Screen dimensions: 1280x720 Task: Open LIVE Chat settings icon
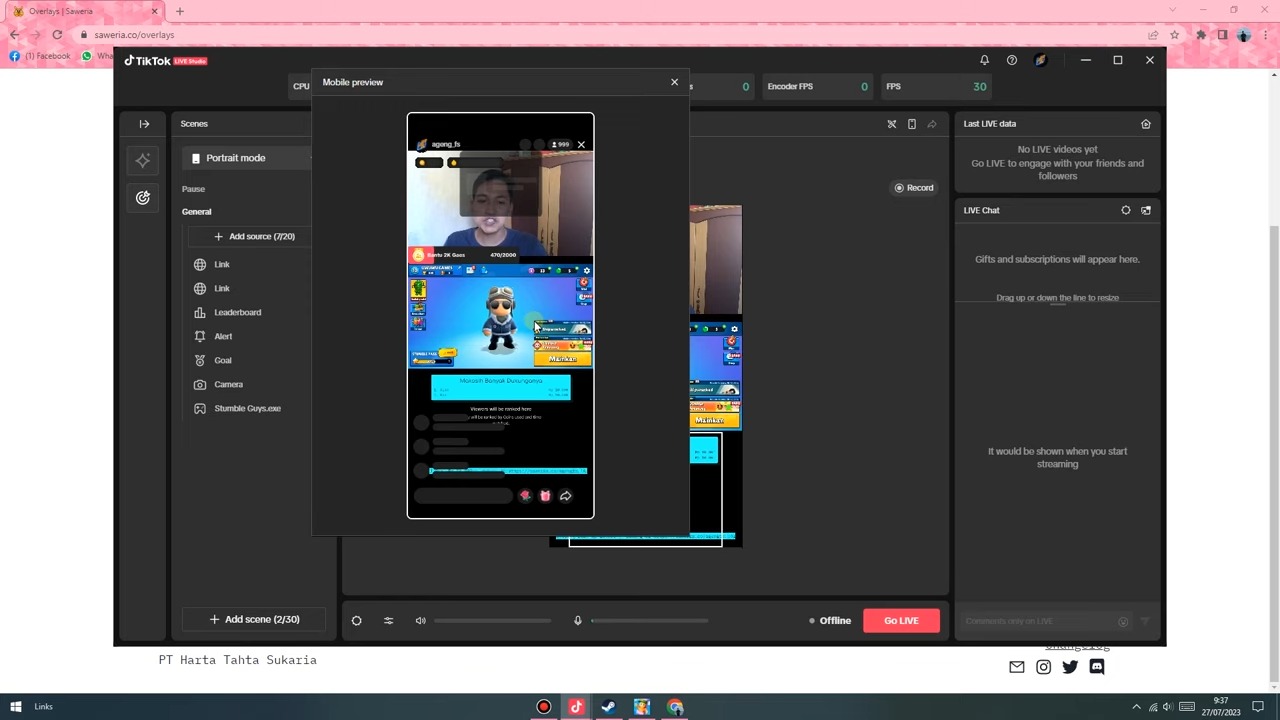pos(1126,210)
